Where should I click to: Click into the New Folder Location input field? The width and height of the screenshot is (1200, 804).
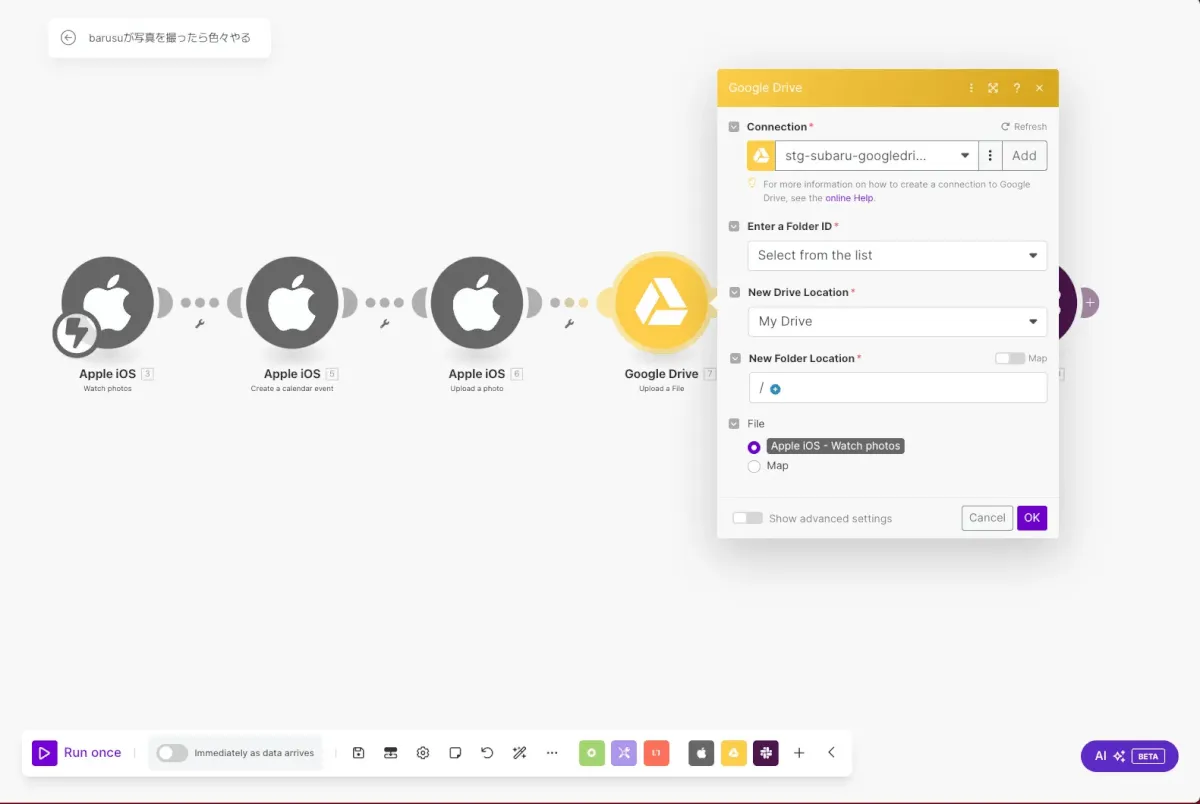897,387
